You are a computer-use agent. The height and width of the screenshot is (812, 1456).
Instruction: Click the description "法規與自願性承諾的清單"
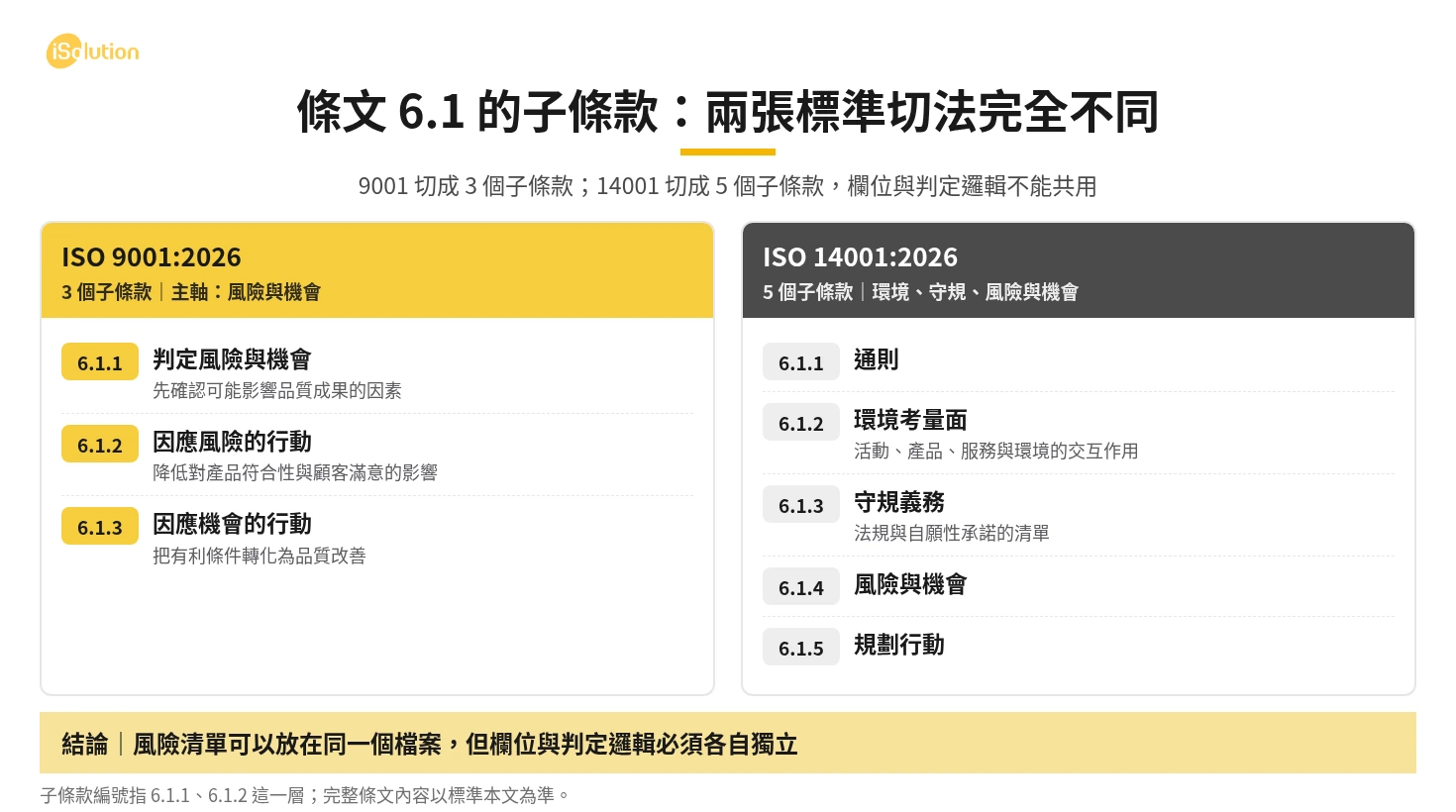click(x=952, y=534)
